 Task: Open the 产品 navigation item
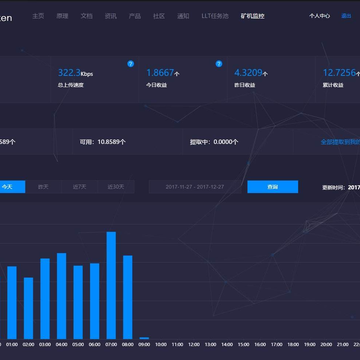coord(135,16)
